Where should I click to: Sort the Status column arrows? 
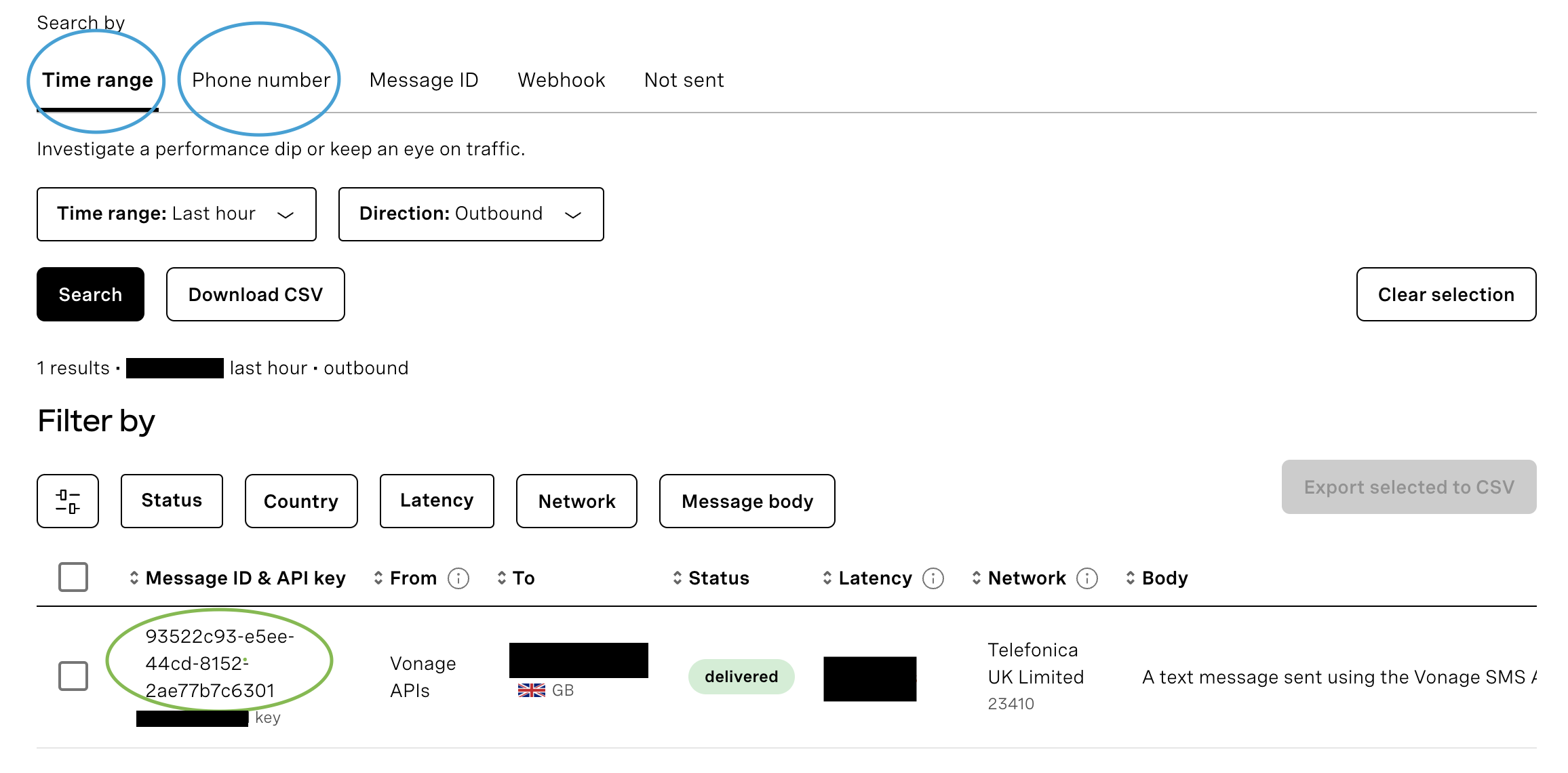(677, 578)
